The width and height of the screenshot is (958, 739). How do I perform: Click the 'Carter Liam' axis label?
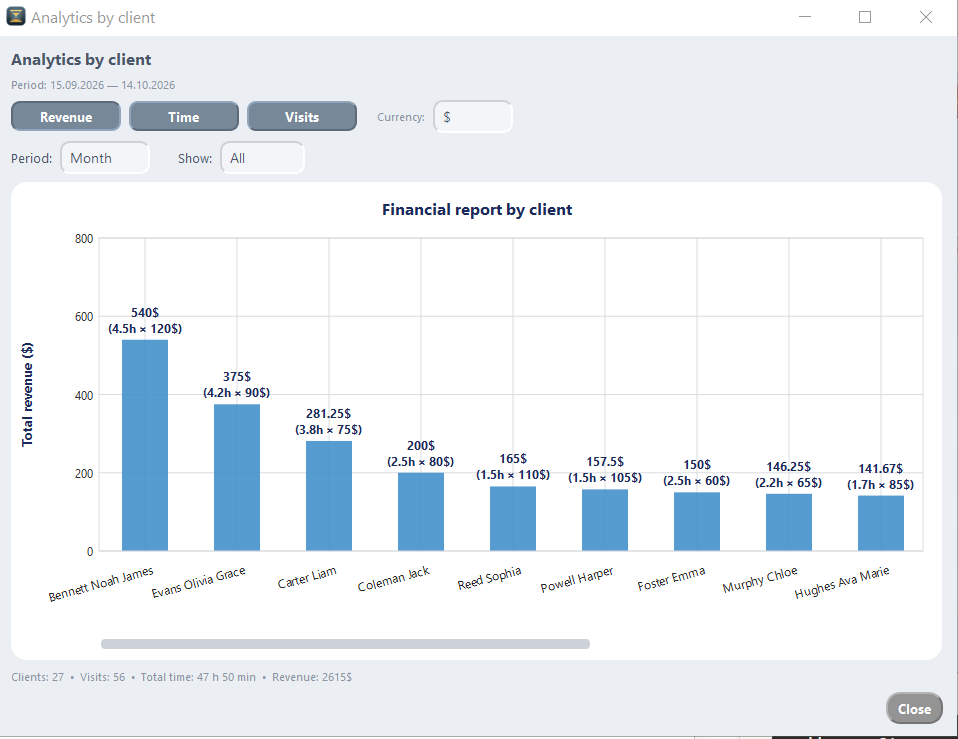coord(307,578)
